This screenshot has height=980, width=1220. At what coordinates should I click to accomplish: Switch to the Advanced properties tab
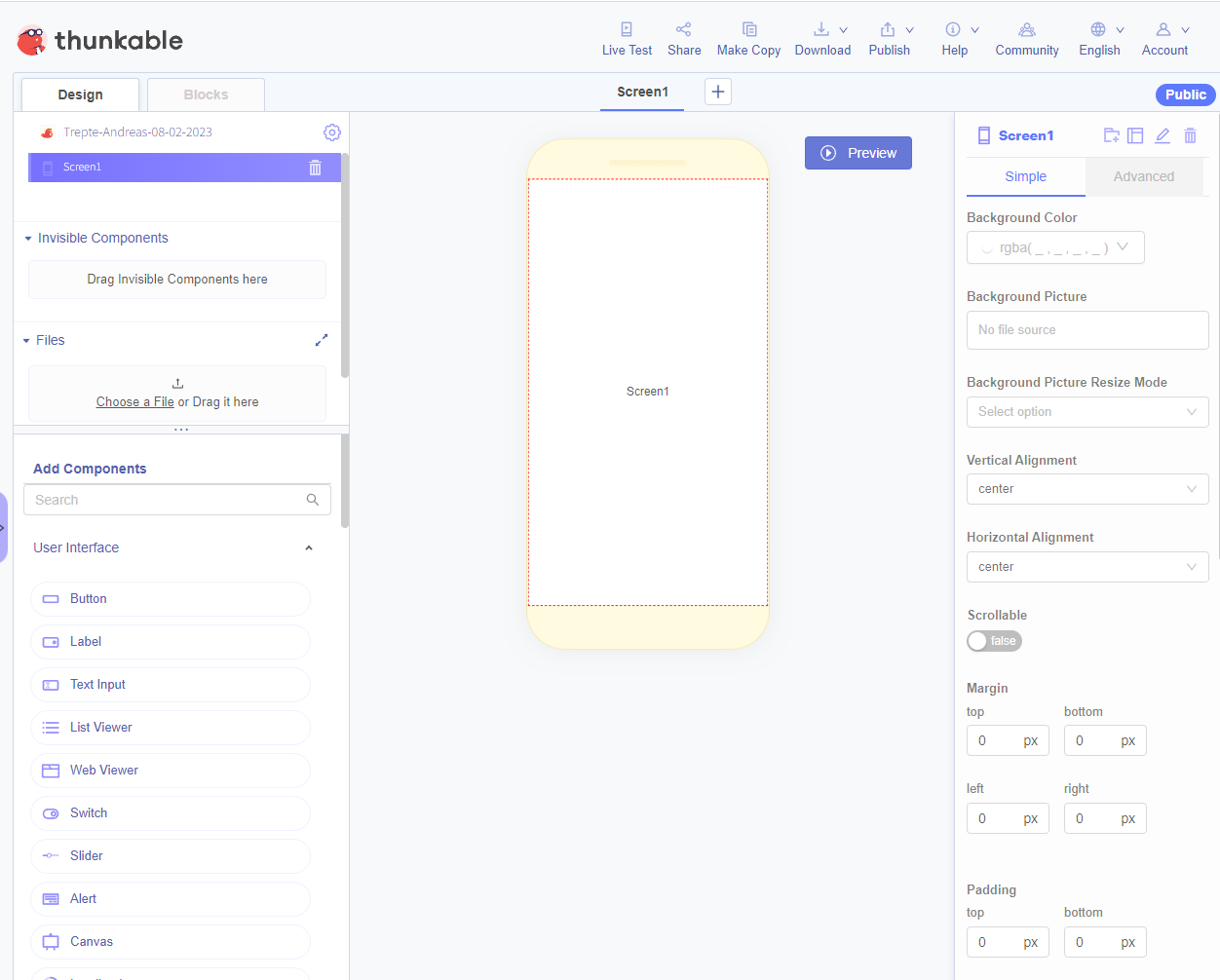pos(1144,177)
